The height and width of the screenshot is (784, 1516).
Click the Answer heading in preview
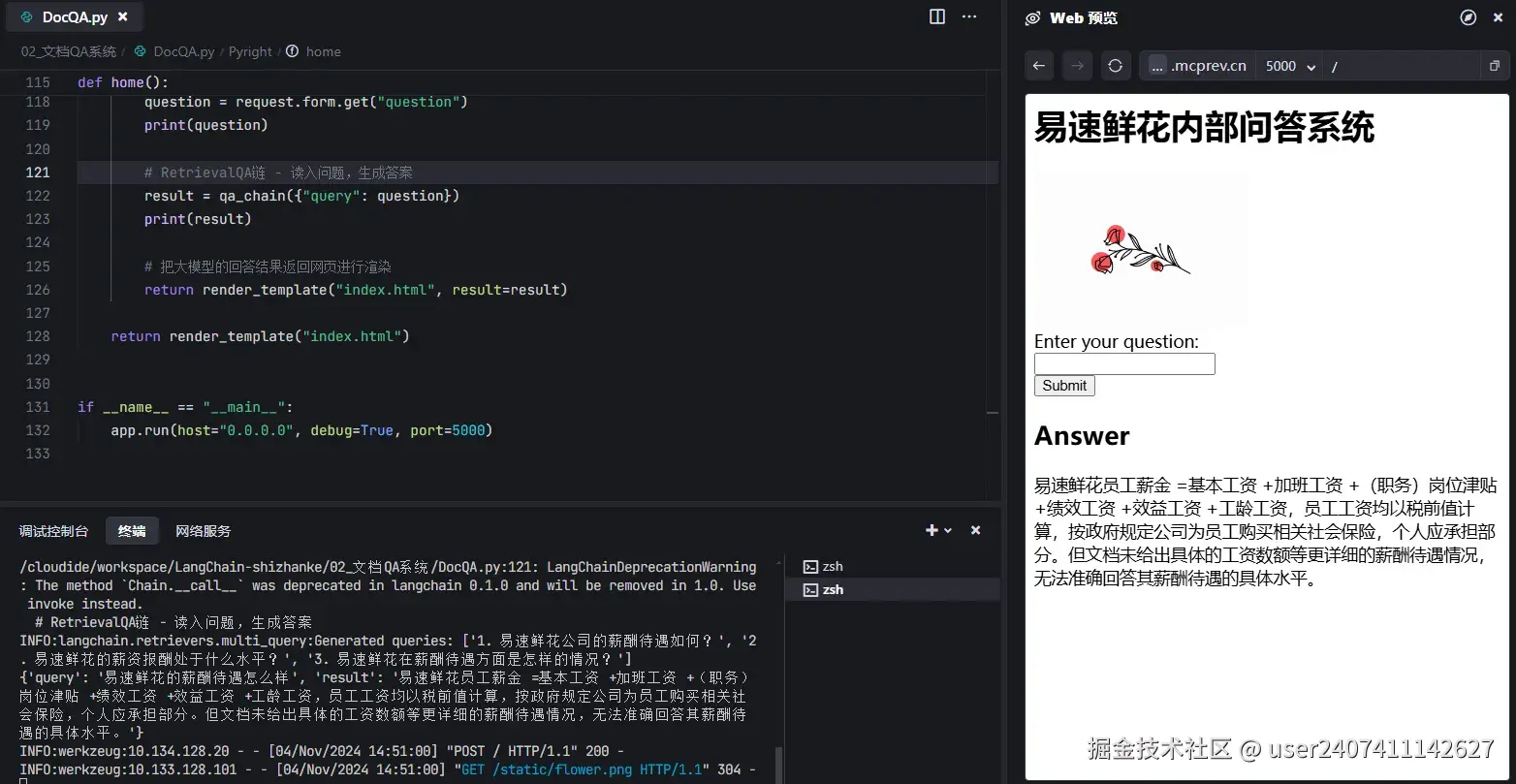tap(1082, 436)
